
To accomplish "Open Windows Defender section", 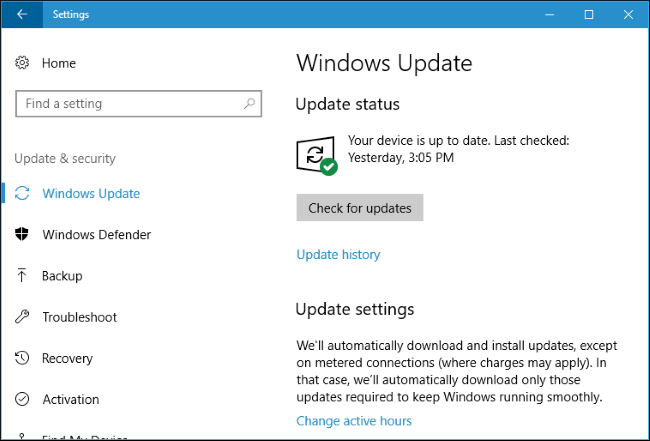I will click(97, 235).
